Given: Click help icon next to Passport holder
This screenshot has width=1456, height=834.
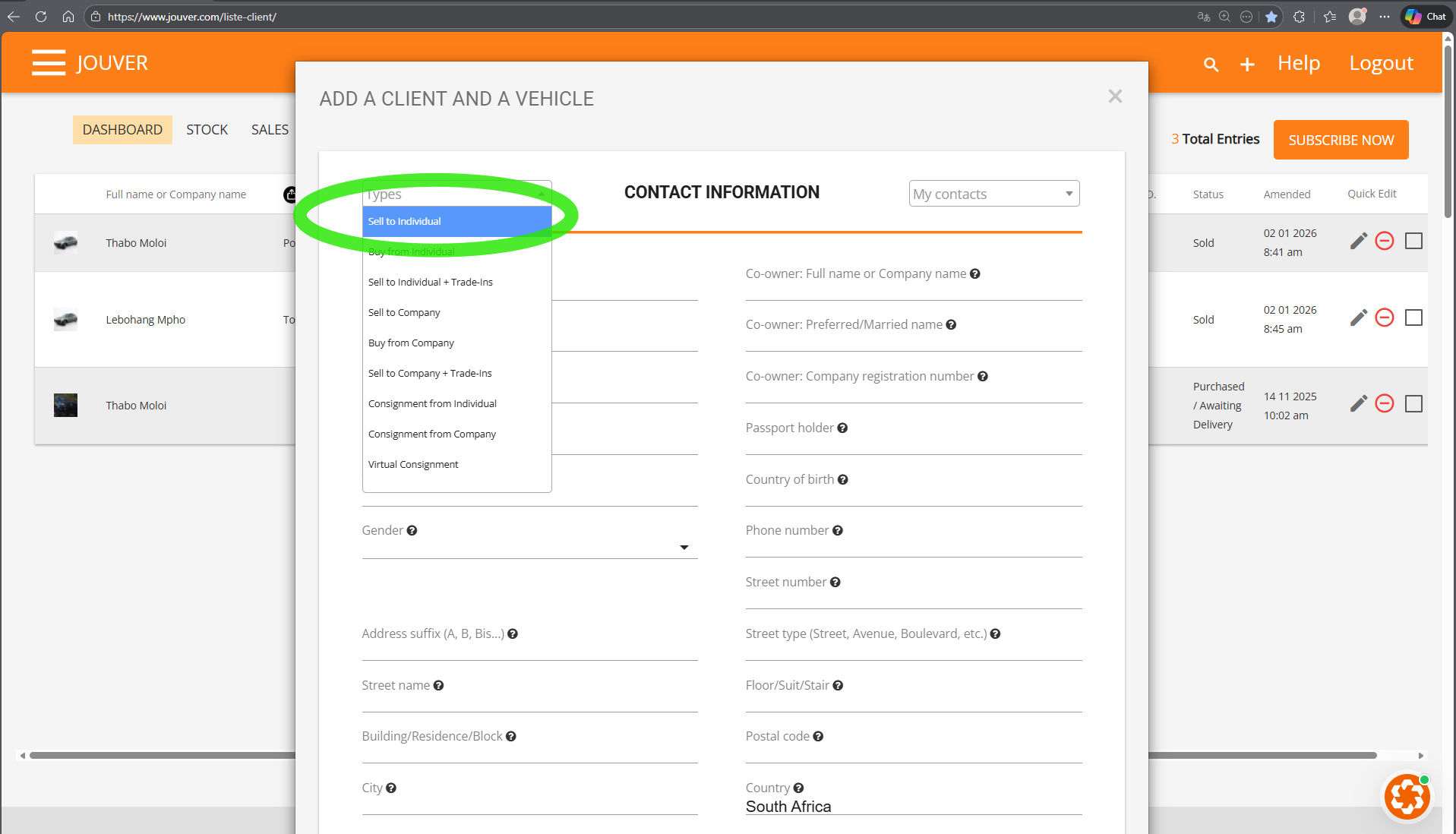Looking at the screenshot, I should tap(842, 428).
